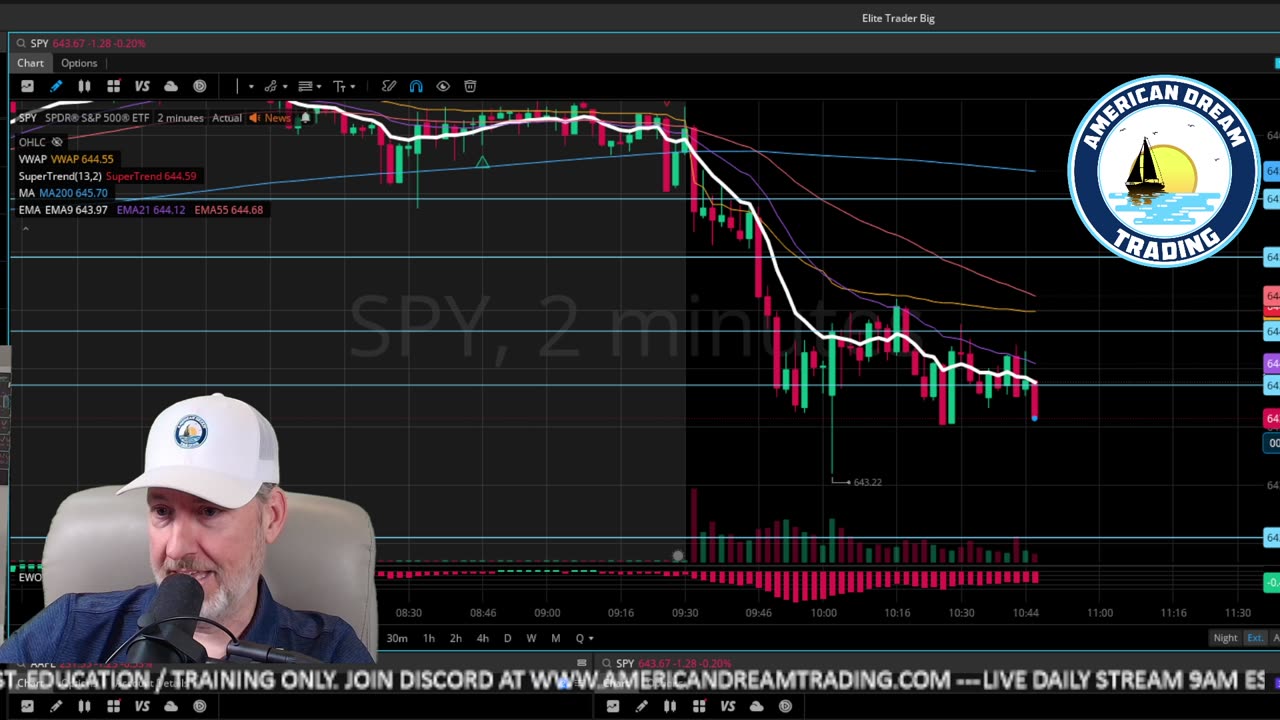Click cloud icon in lower SPY panel toolbar
This screenshot has height=720, width=1280.
[x=757, y=706]
